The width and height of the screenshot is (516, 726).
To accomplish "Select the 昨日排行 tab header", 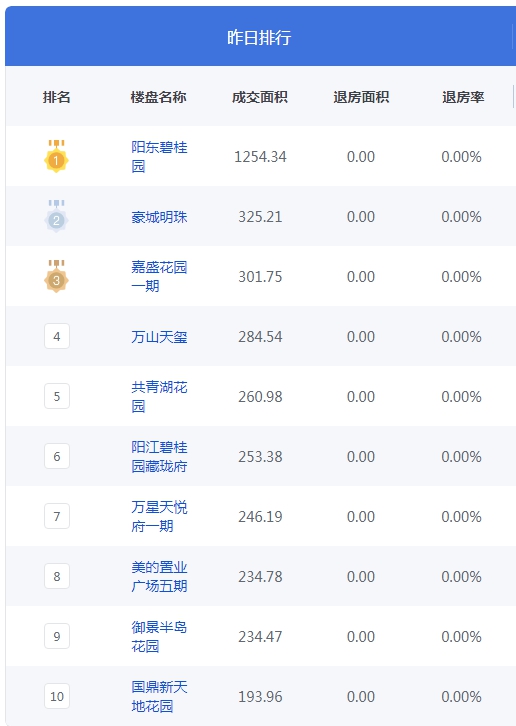I will pos(259,37).
